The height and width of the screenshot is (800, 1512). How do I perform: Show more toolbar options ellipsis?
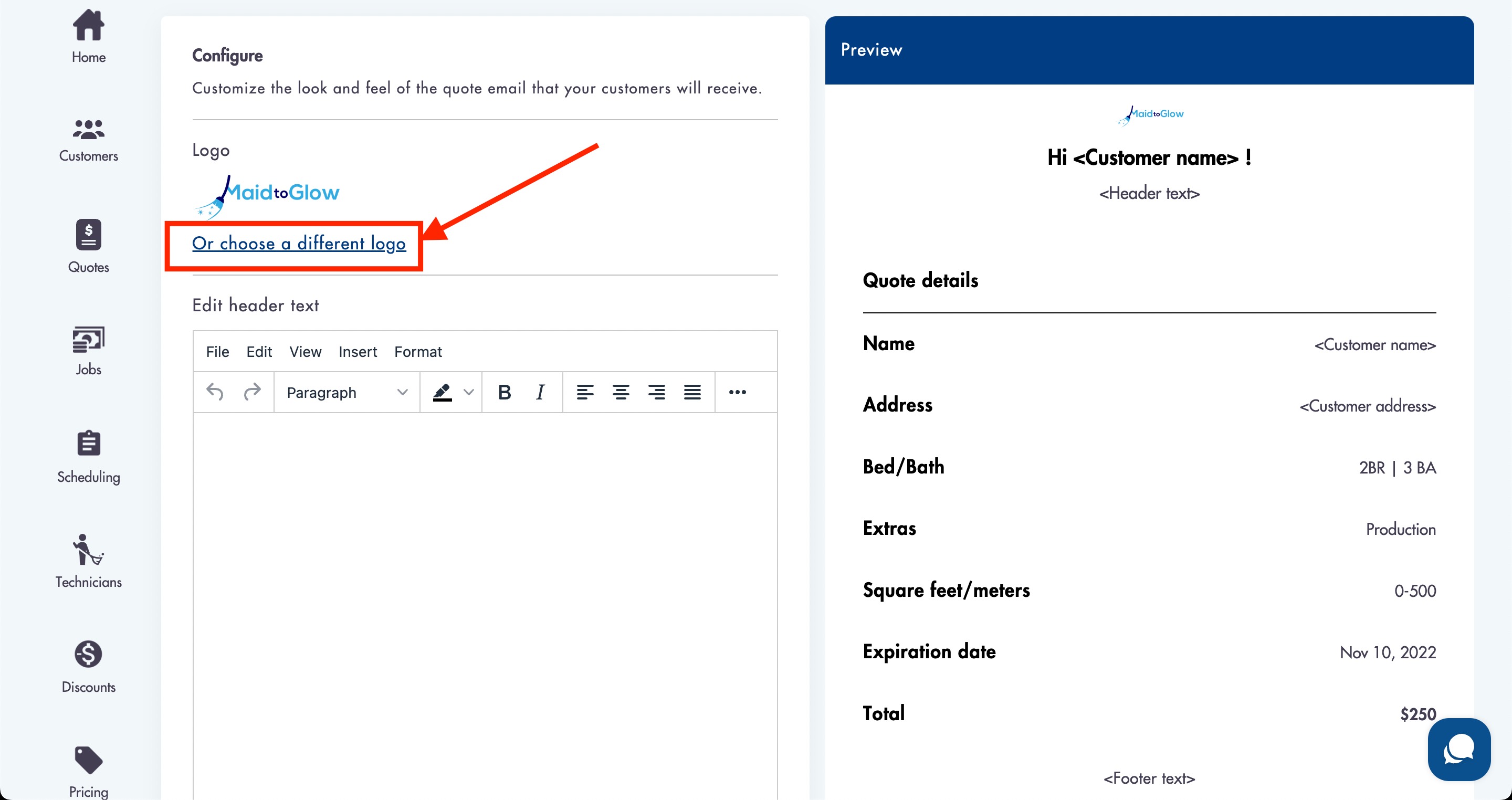click(737, 392)
